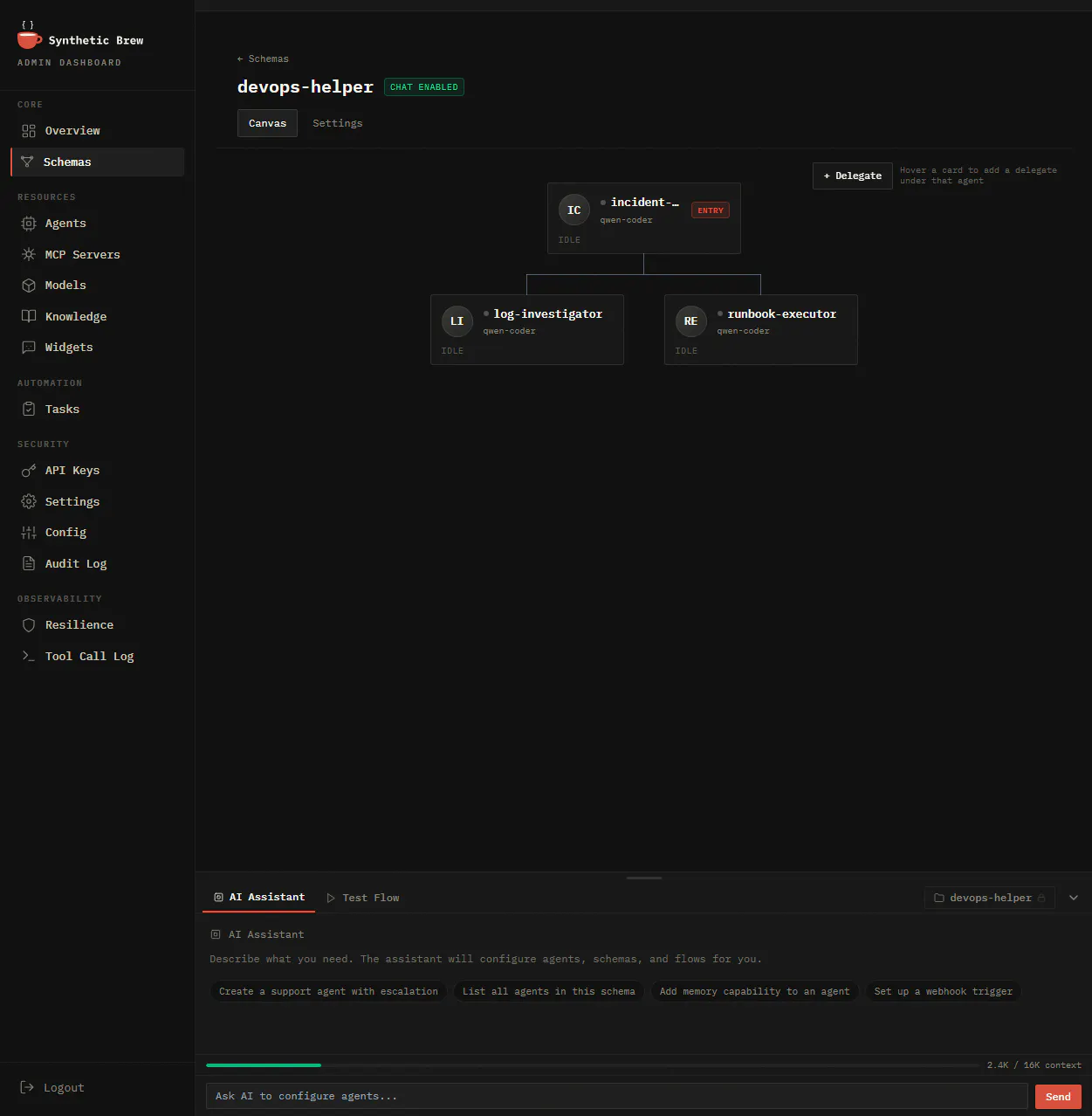Open Overview in the sidebar

97,131
